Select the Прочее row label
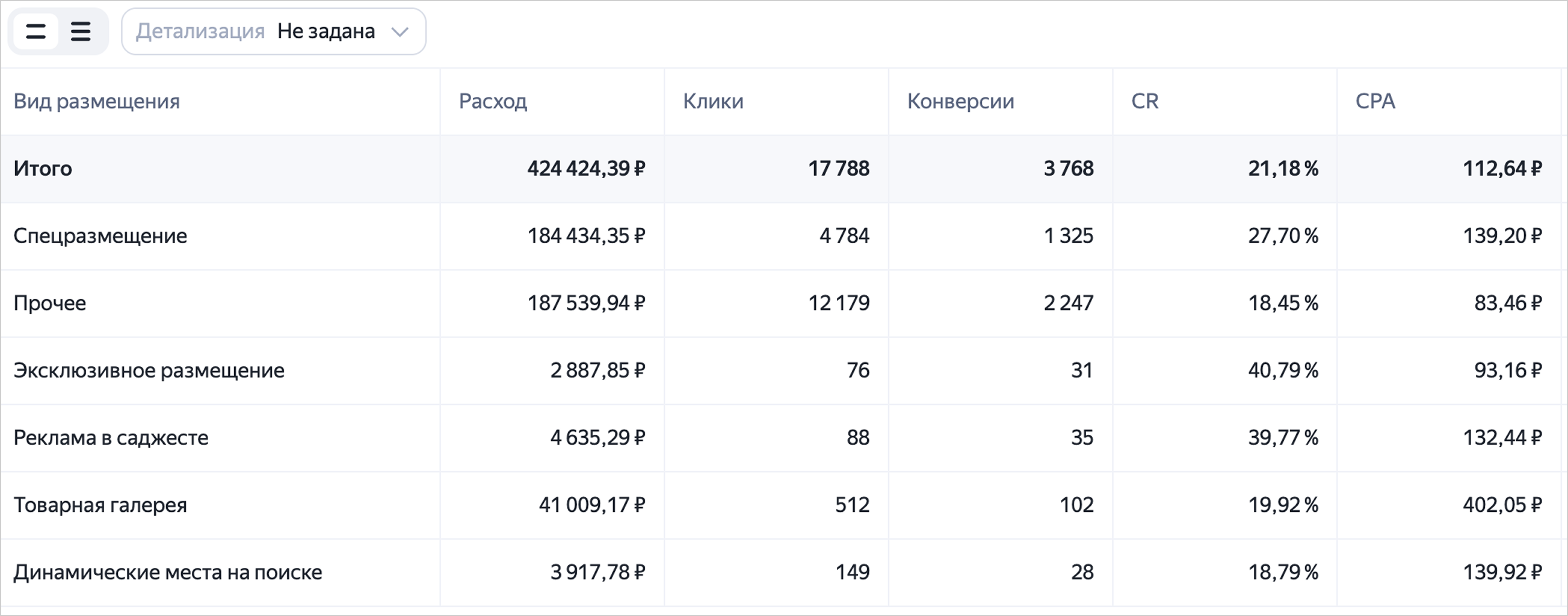 click(50, 303)
